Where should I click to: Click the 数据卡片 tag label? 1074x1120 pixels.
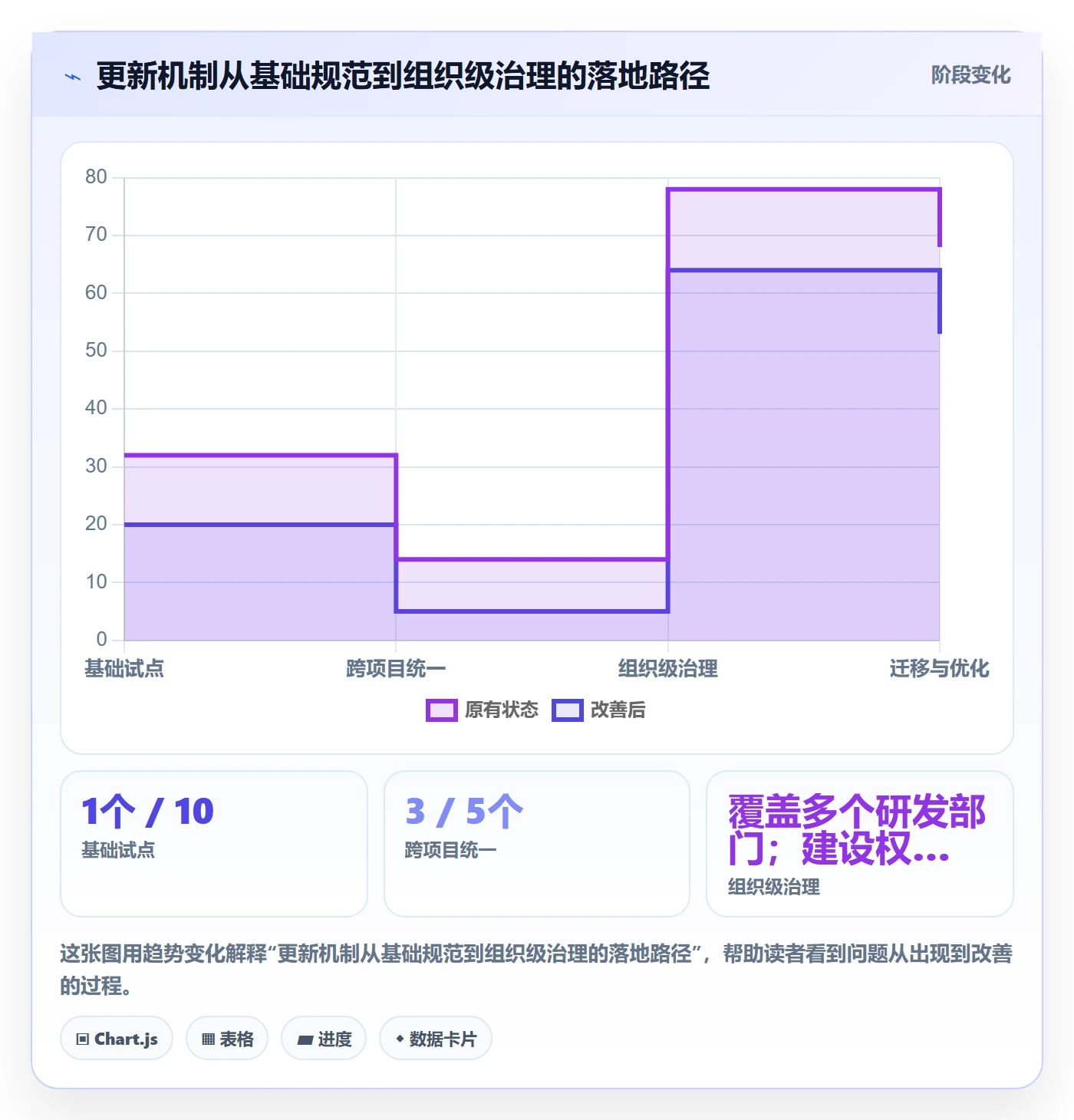pyautogui.click(x=443, y=1039)
